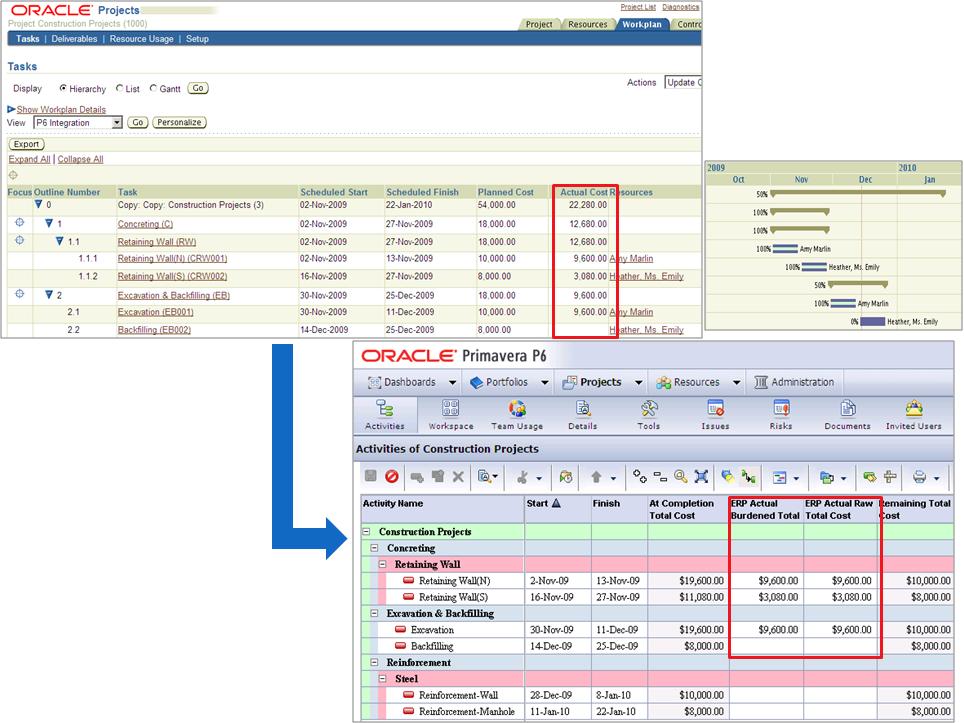Click the red Cancel circle toolbar icon
The width and height of the screenshot is (964, 723).
click(x=392, y=476)
